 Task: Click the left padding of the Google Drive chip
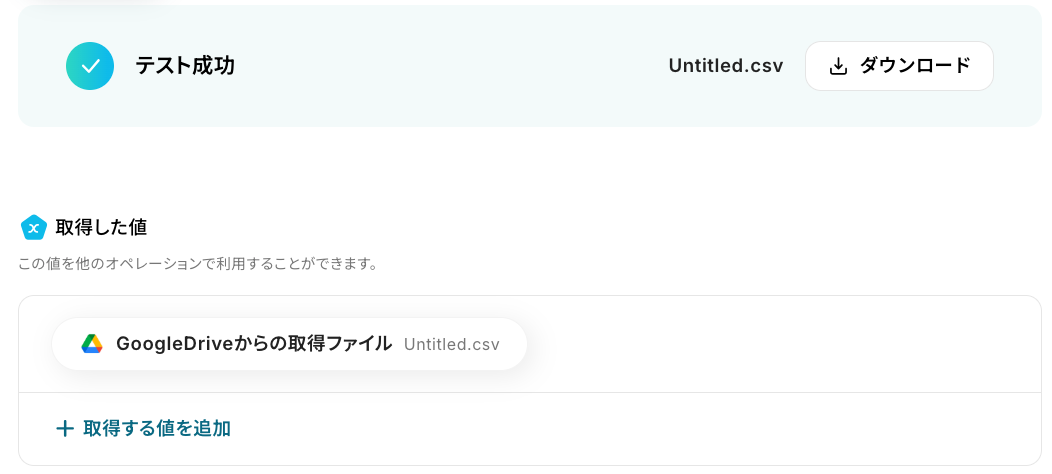click(x=65, y=344)
